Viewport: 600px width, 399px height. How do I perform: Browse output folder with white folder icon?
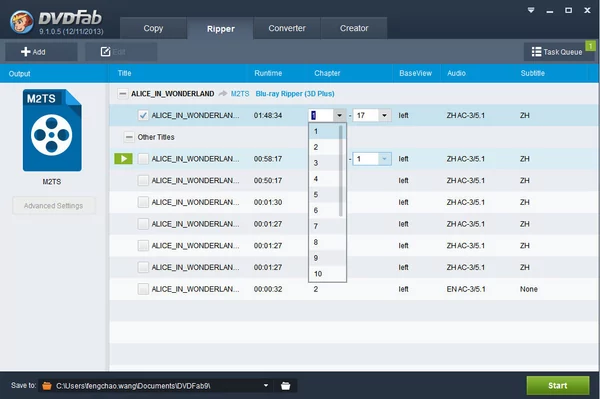pyautogui.click(x=285, y=386)
